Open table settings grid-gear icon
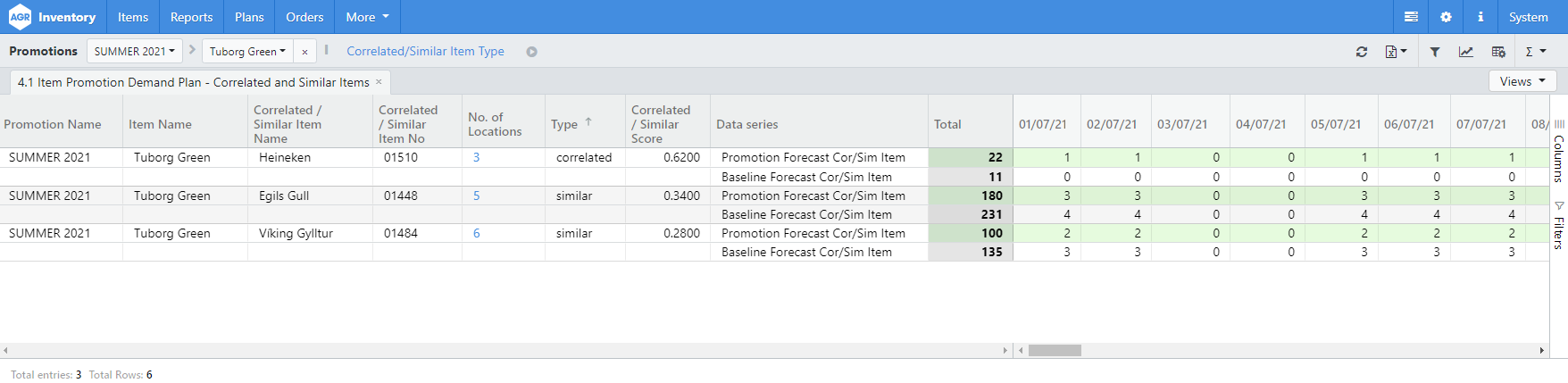The image size is (1568, 383). pyautogui.click(x=1498, y=52)
